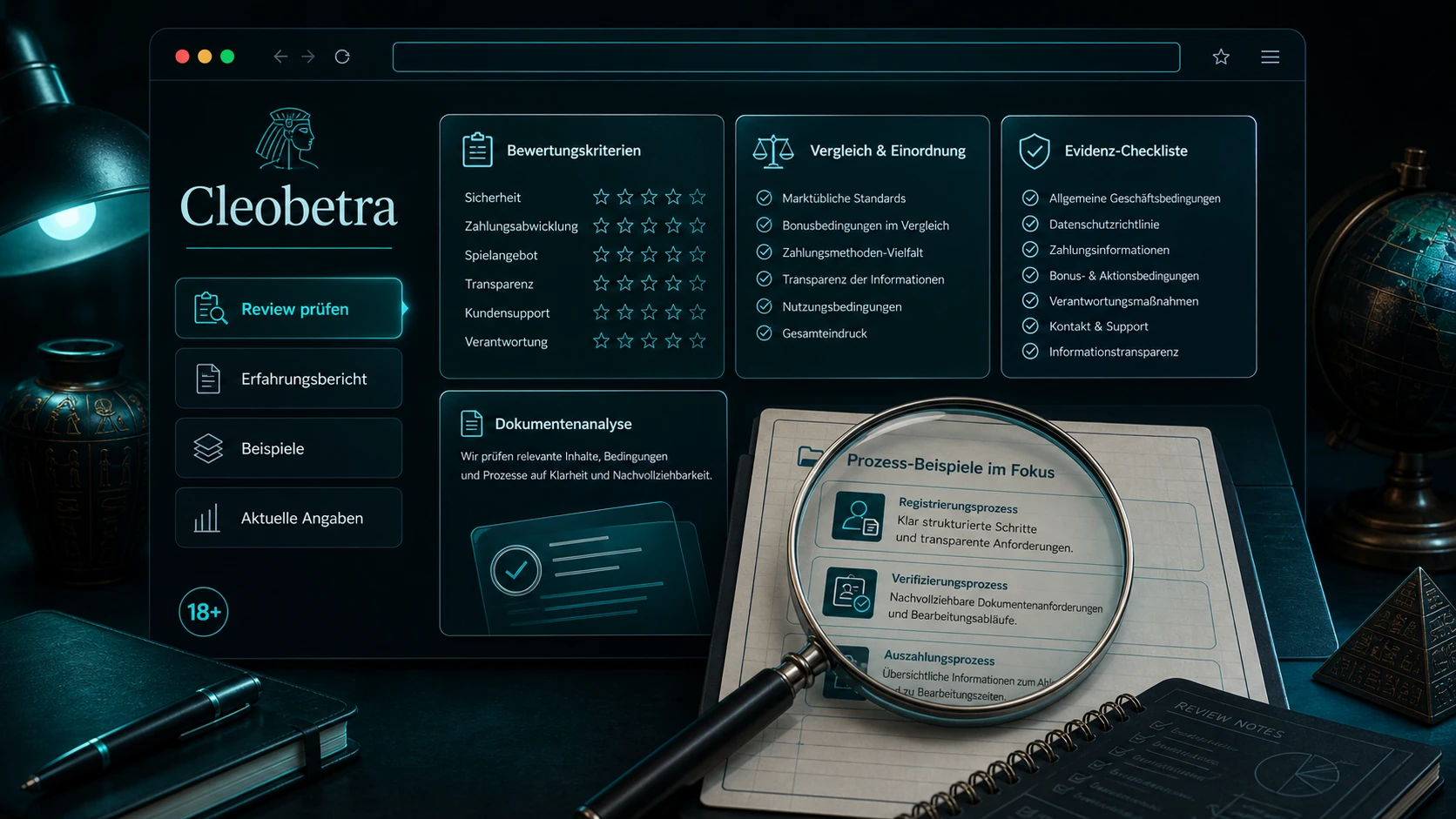Viewport: 1456px width, 819px height.
Task: Click the Cleobetra pharaoh logo
Action: click(x=288, y=138)
